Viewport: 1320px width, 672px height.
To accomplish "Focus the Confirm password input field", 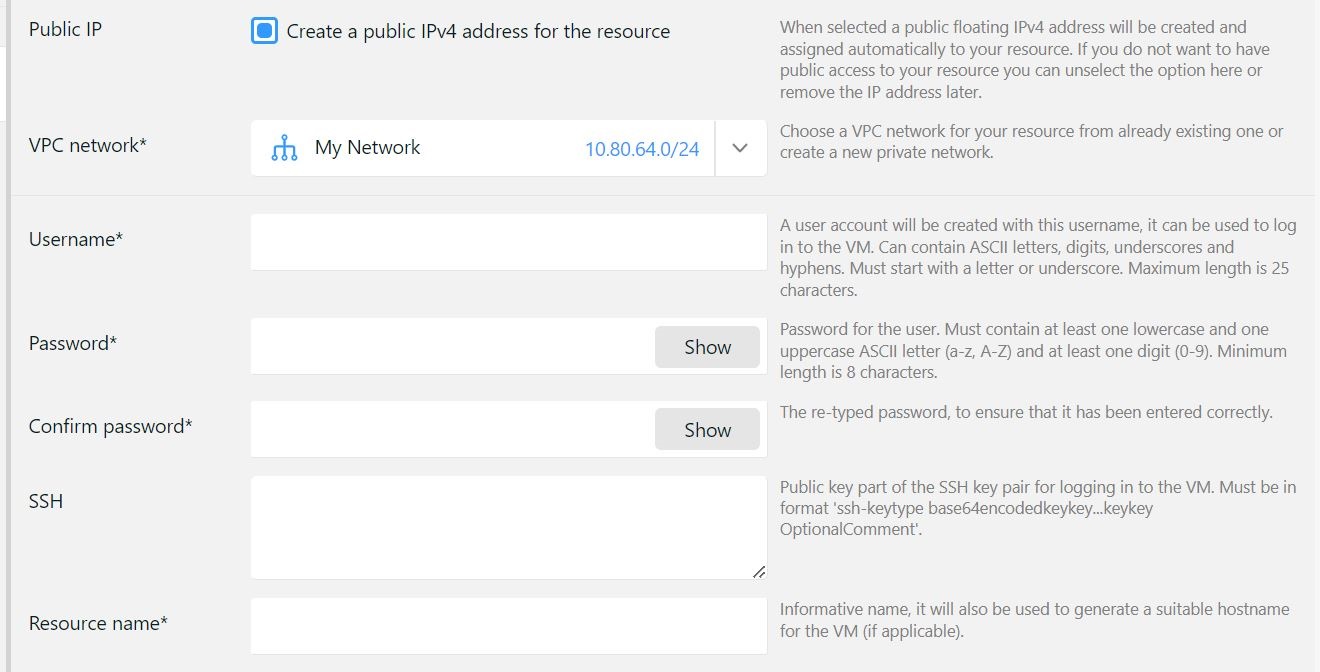I will pyautogui.click(x=452, y=430).
